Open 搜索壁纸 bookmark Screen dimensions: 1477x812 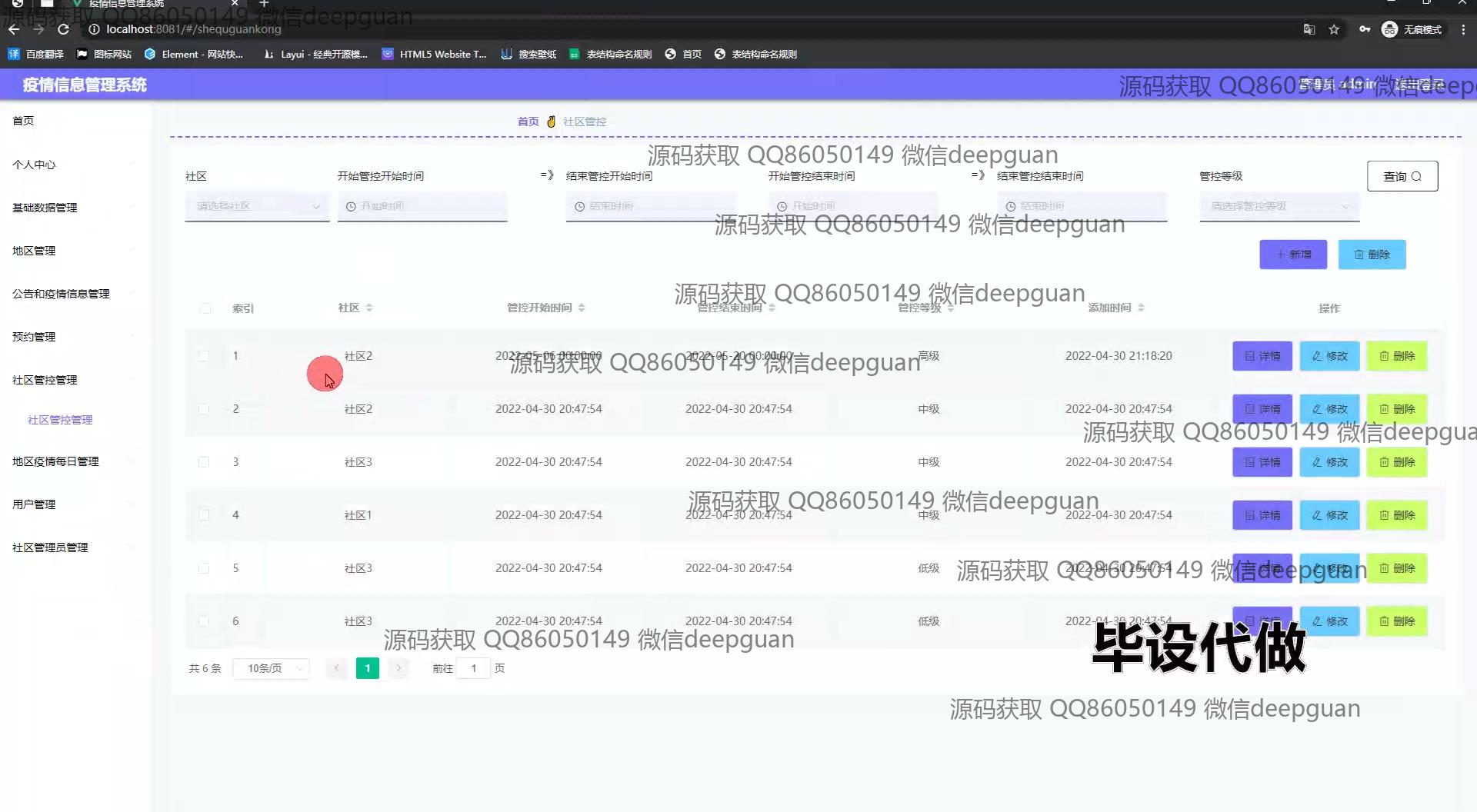click(x=528, y=54)
